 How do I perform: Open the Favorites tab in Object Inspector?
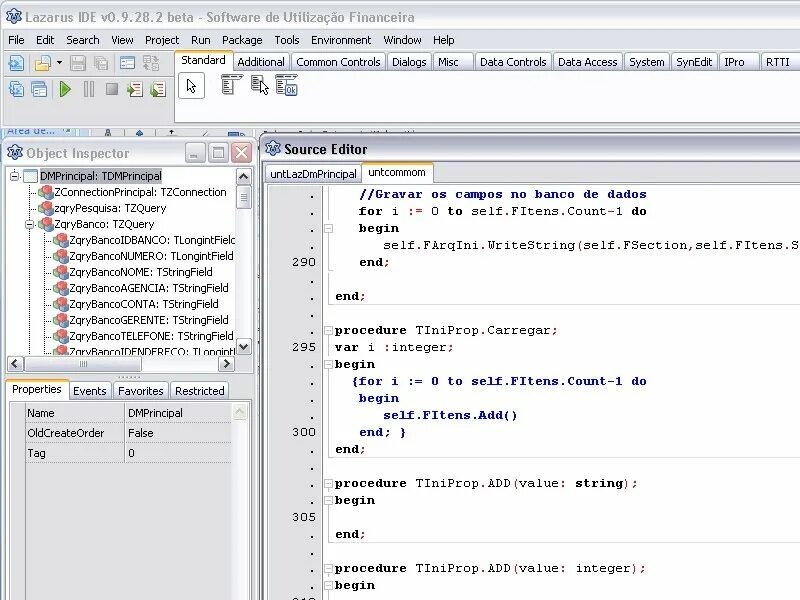click(140, 391)
